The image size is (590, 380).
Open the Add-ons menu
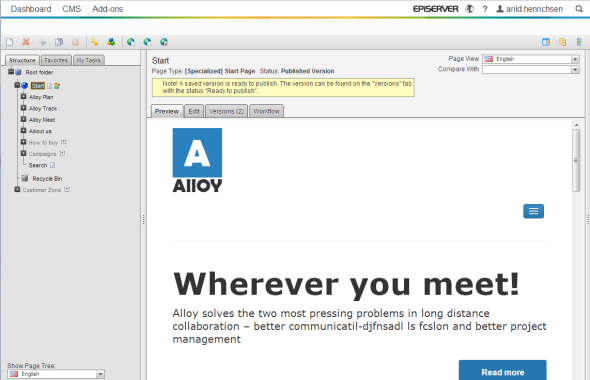click(x=108, y=9)
